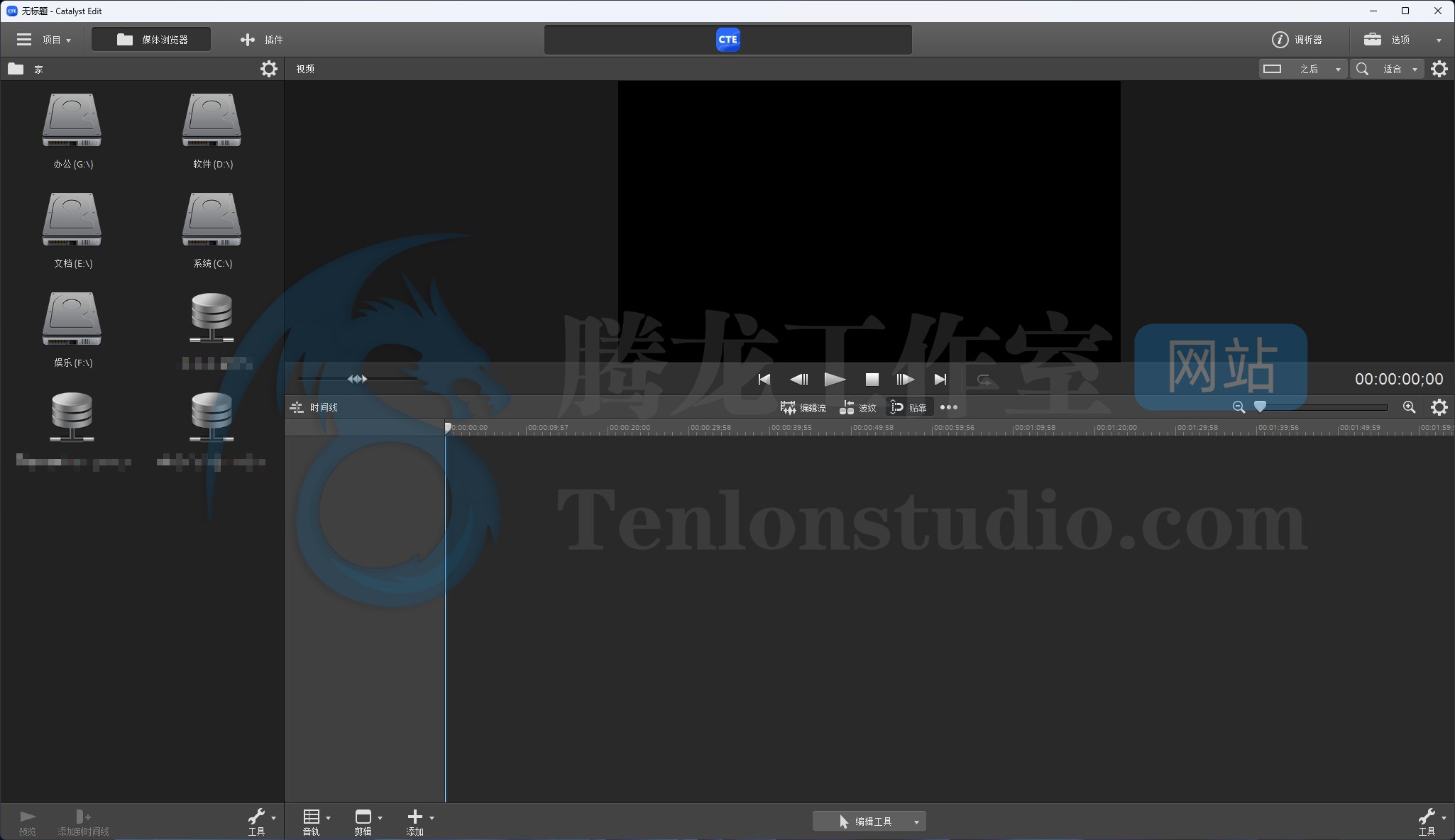Click ruler at 00:01:09:58
The height and width of the screenshot is (840, 1455).
(1035, 428)
